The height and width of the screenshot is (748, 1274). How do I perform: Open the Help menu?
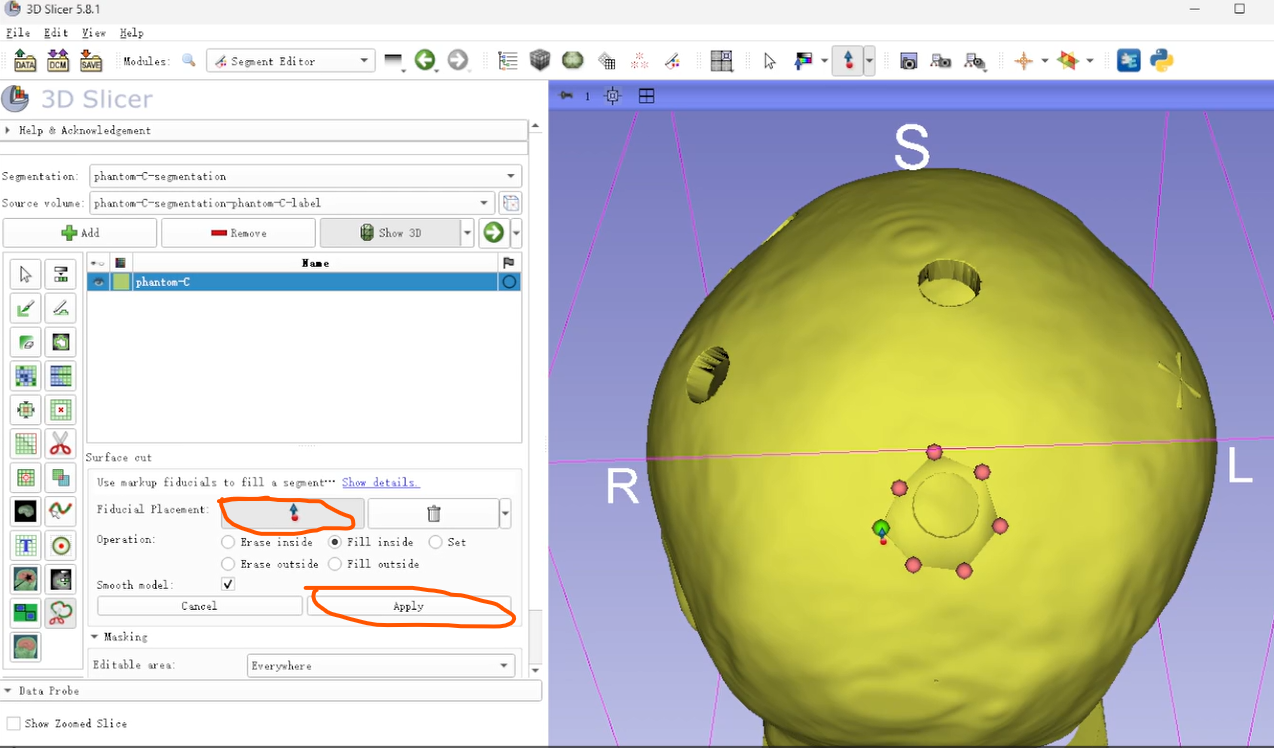coord(131,33)
